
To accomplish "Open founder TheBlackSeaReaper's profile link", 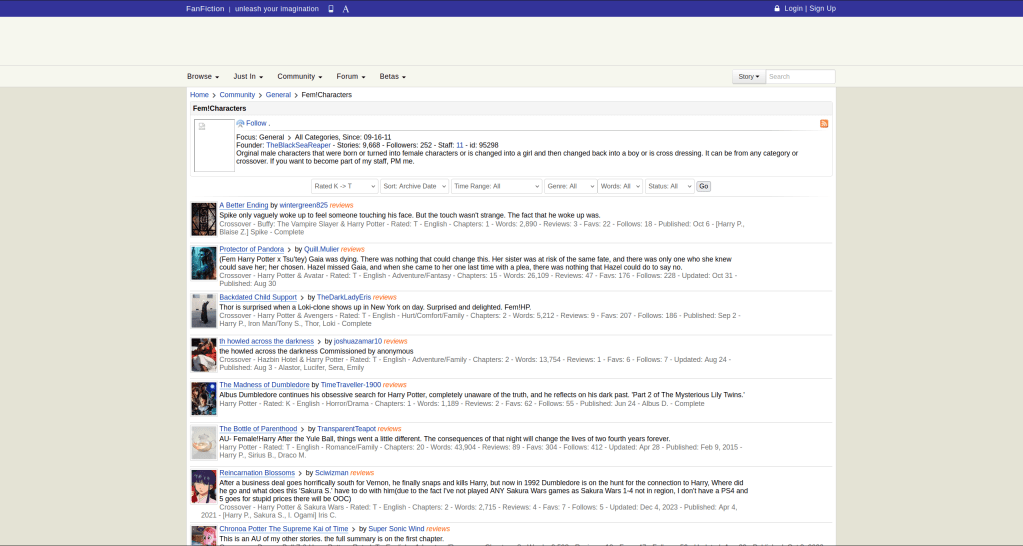I will (298, 145).
